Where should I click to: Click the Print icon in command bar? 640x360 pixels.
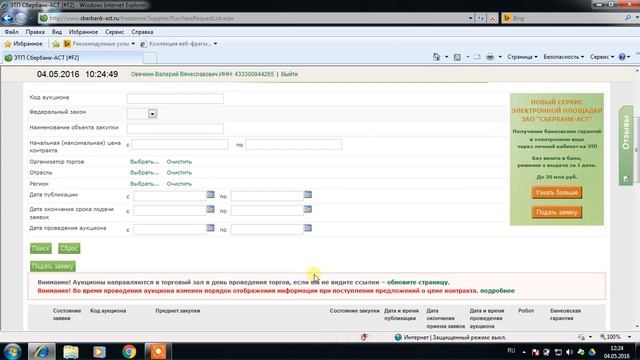[x=490, y=57]
